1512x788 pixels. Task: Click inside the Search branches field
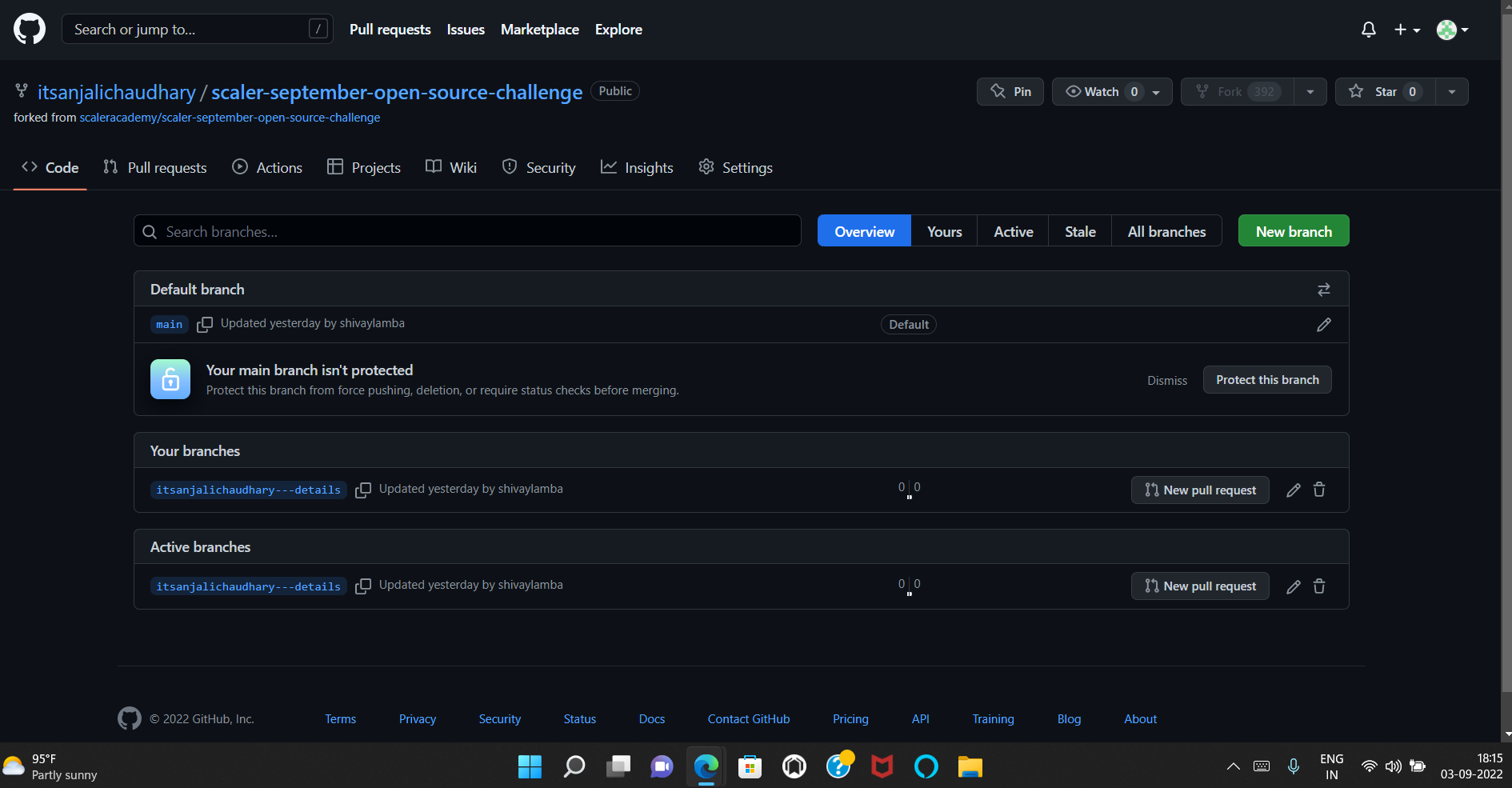[x=467, y=231]
